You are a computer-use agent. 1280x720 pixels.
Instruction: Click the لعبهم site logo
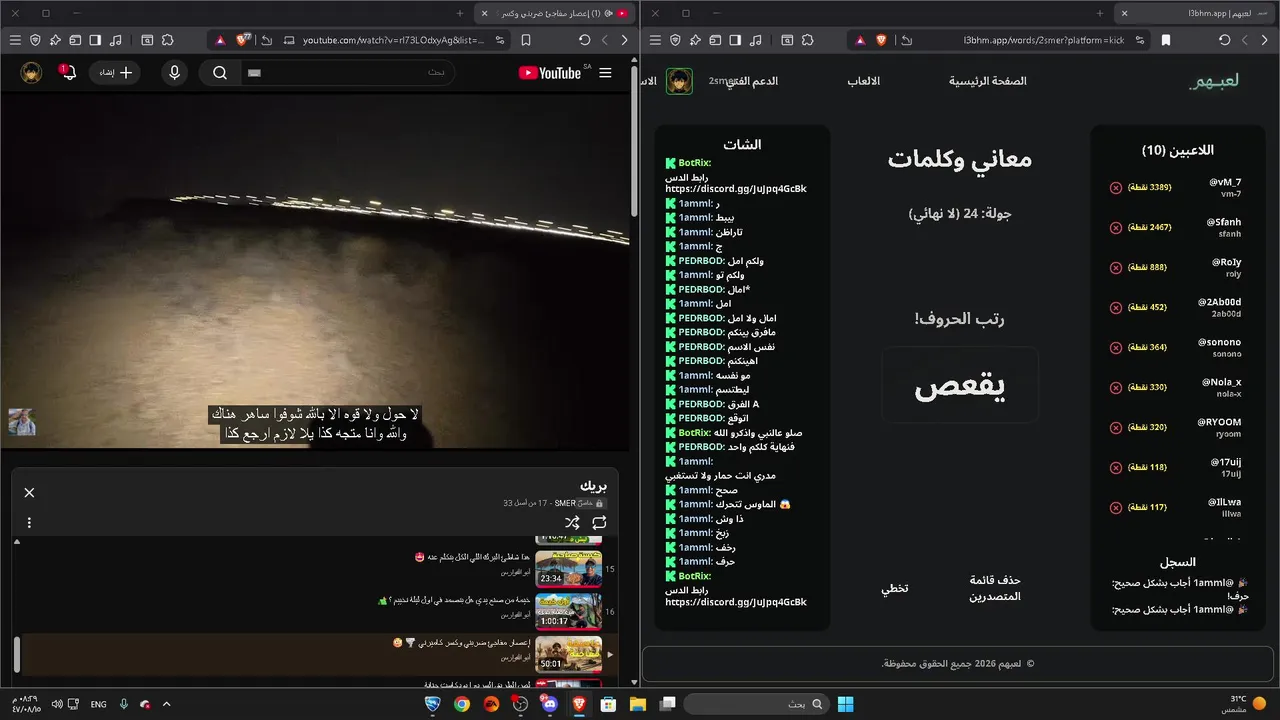coord(1214,81)
